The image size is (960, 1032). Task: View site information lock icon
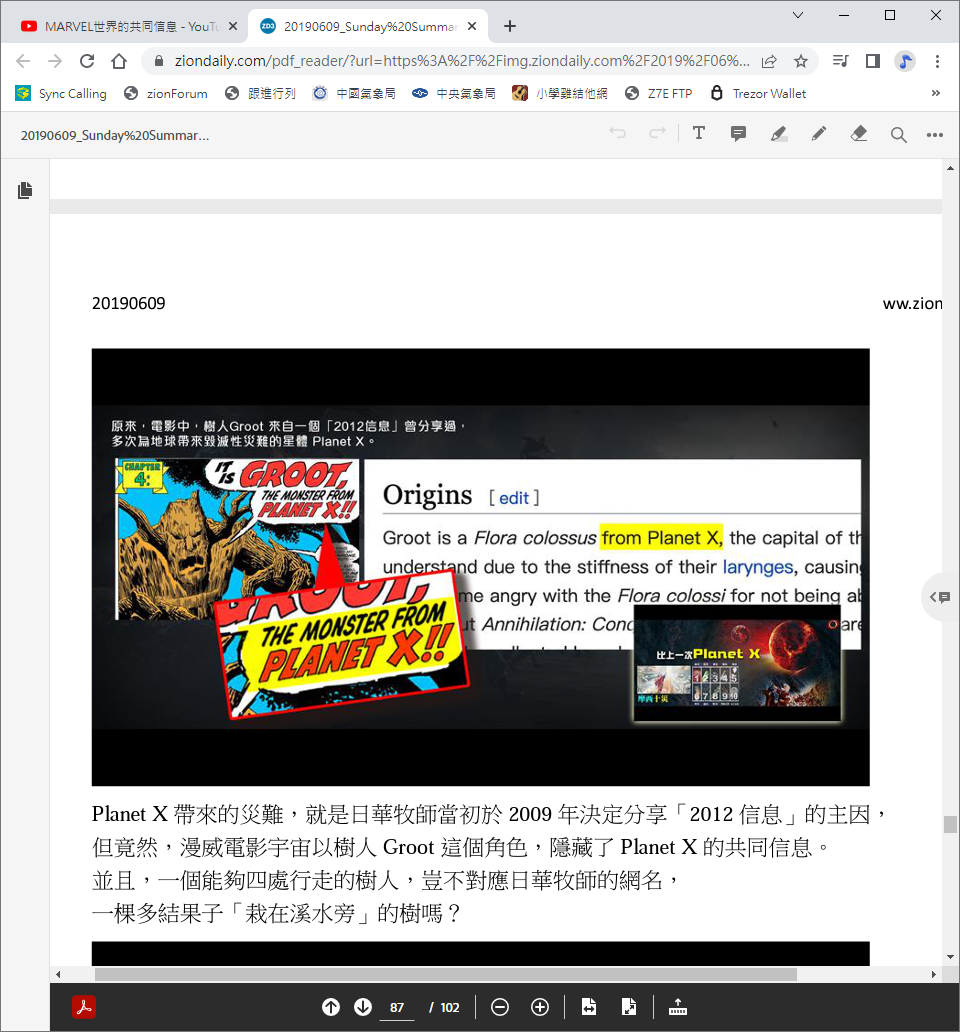[158, 61]
